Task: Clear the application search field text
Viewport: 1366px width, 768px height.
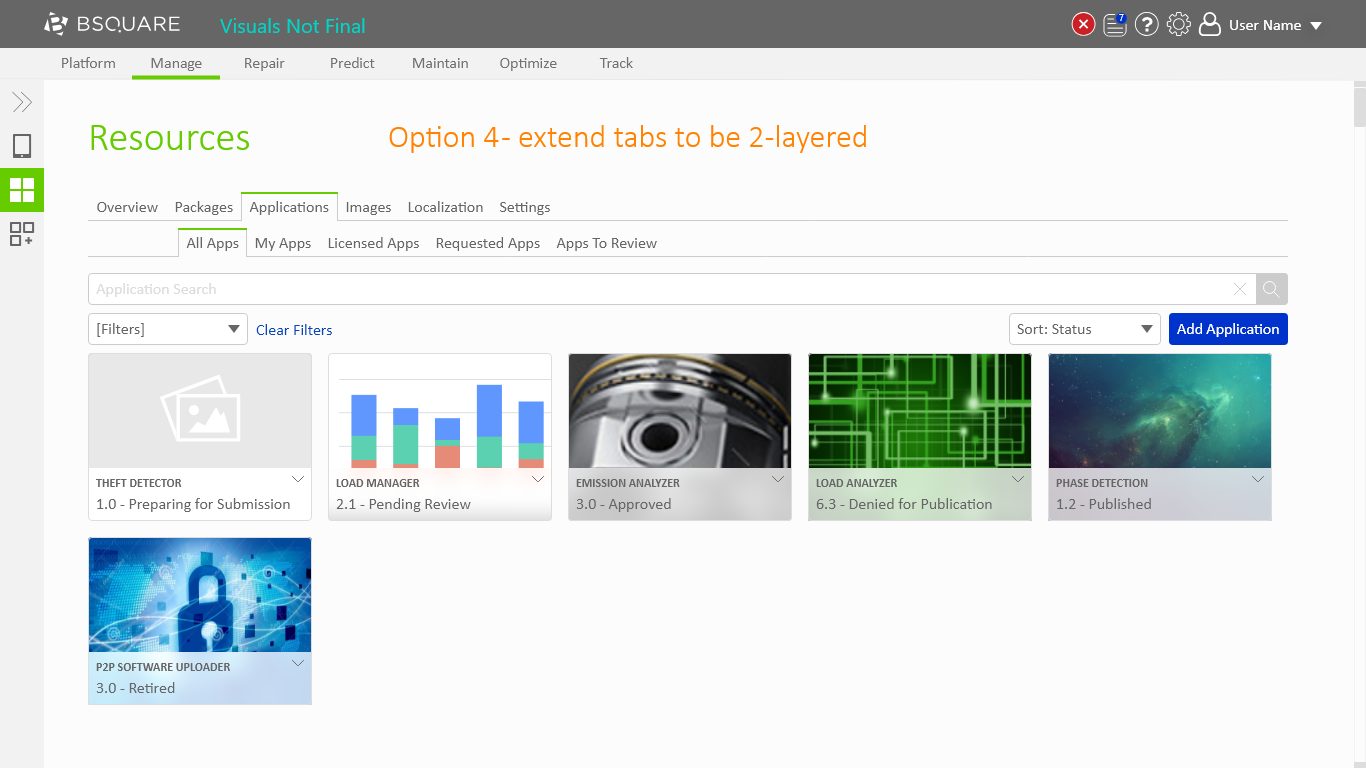Action: point(1240,289)
